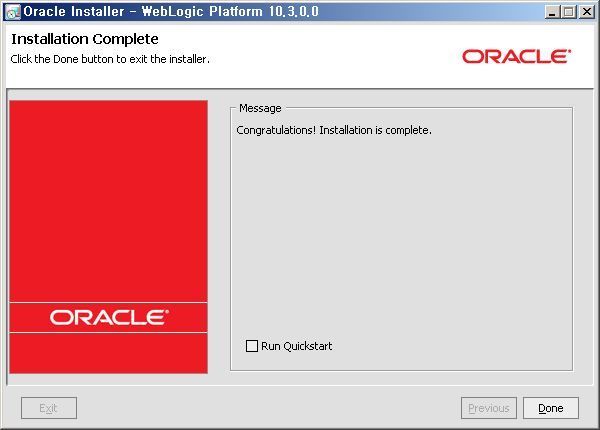Minimize the Oracle Installer window
This screenshot has height=430, width=600.
point(551,12)
